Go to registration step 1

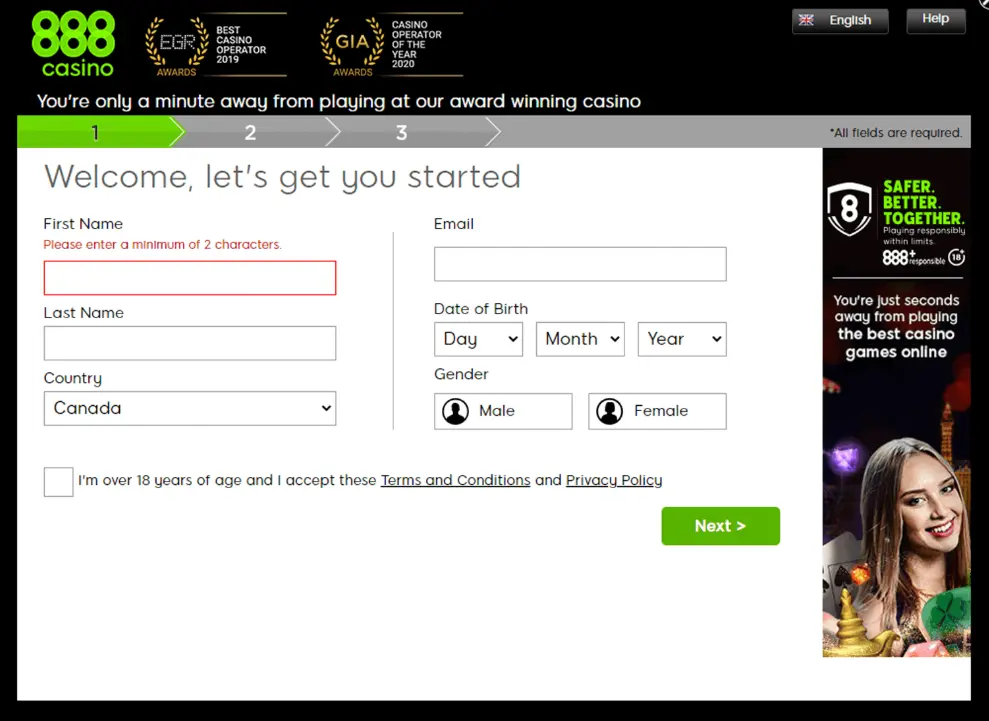point(95,132)
